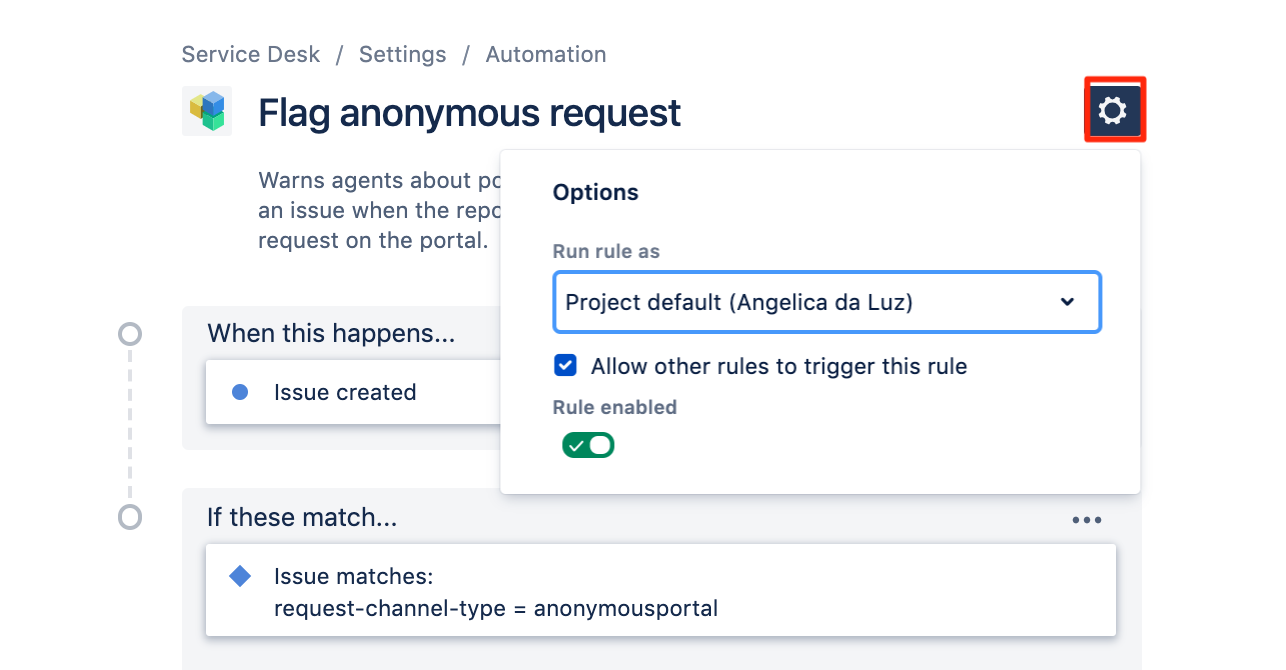Open the Run rule as dropdown

click(827, 302)
